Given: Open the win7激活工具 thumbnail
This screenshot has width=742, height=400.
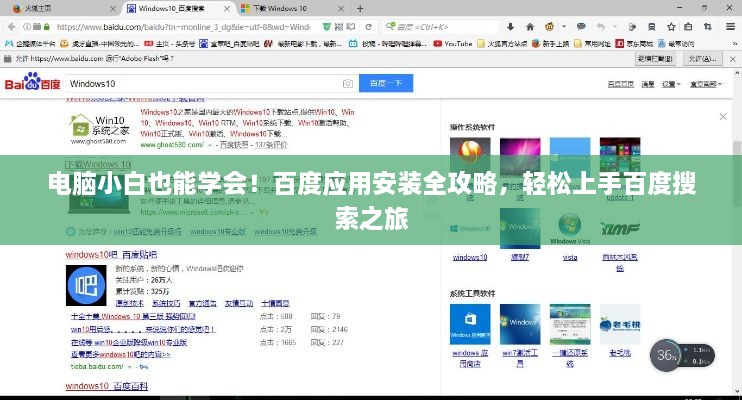Looking at the screenshot, I should coord(520,325).
